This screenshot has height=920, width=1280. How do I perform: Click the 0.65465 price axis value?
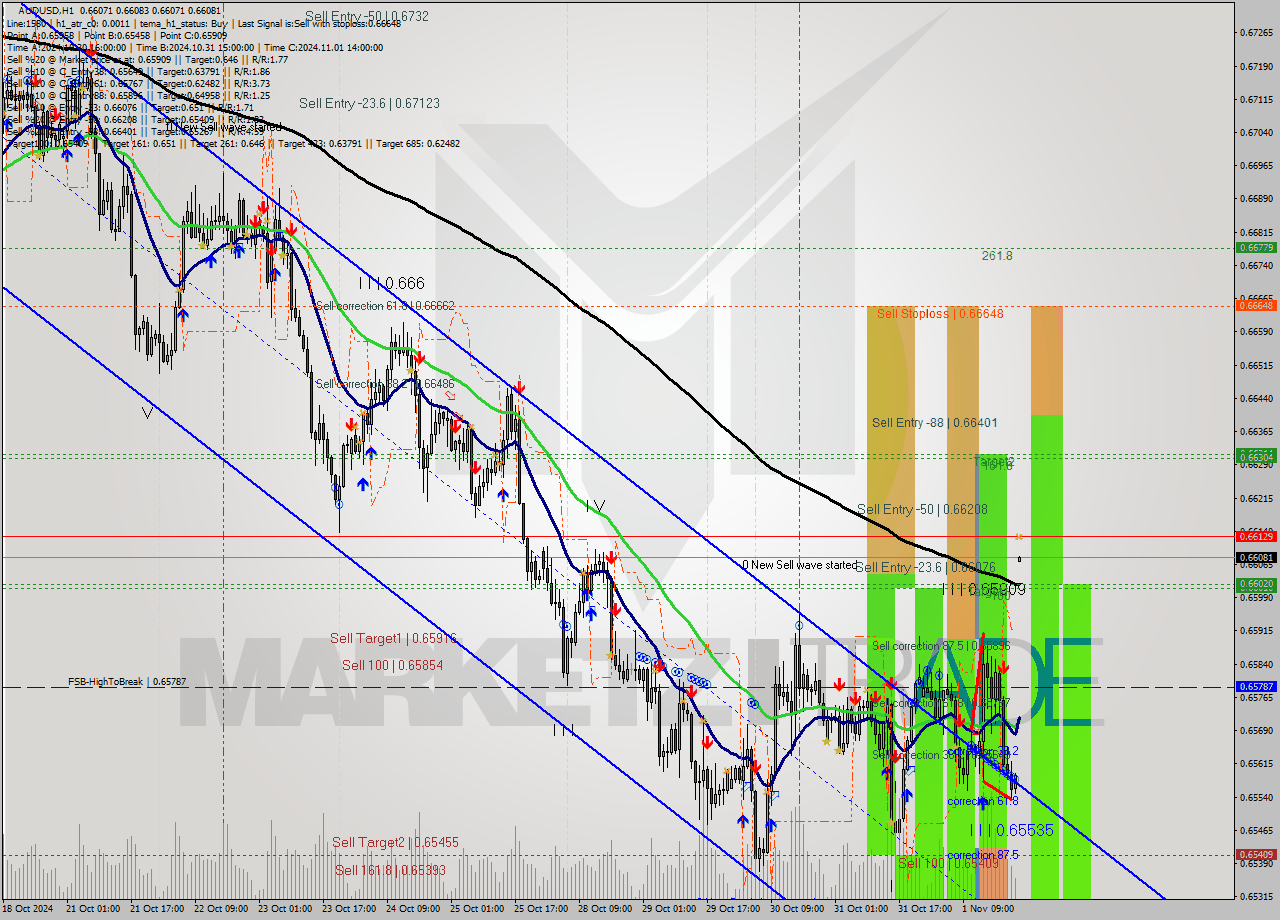[1256, 830]
